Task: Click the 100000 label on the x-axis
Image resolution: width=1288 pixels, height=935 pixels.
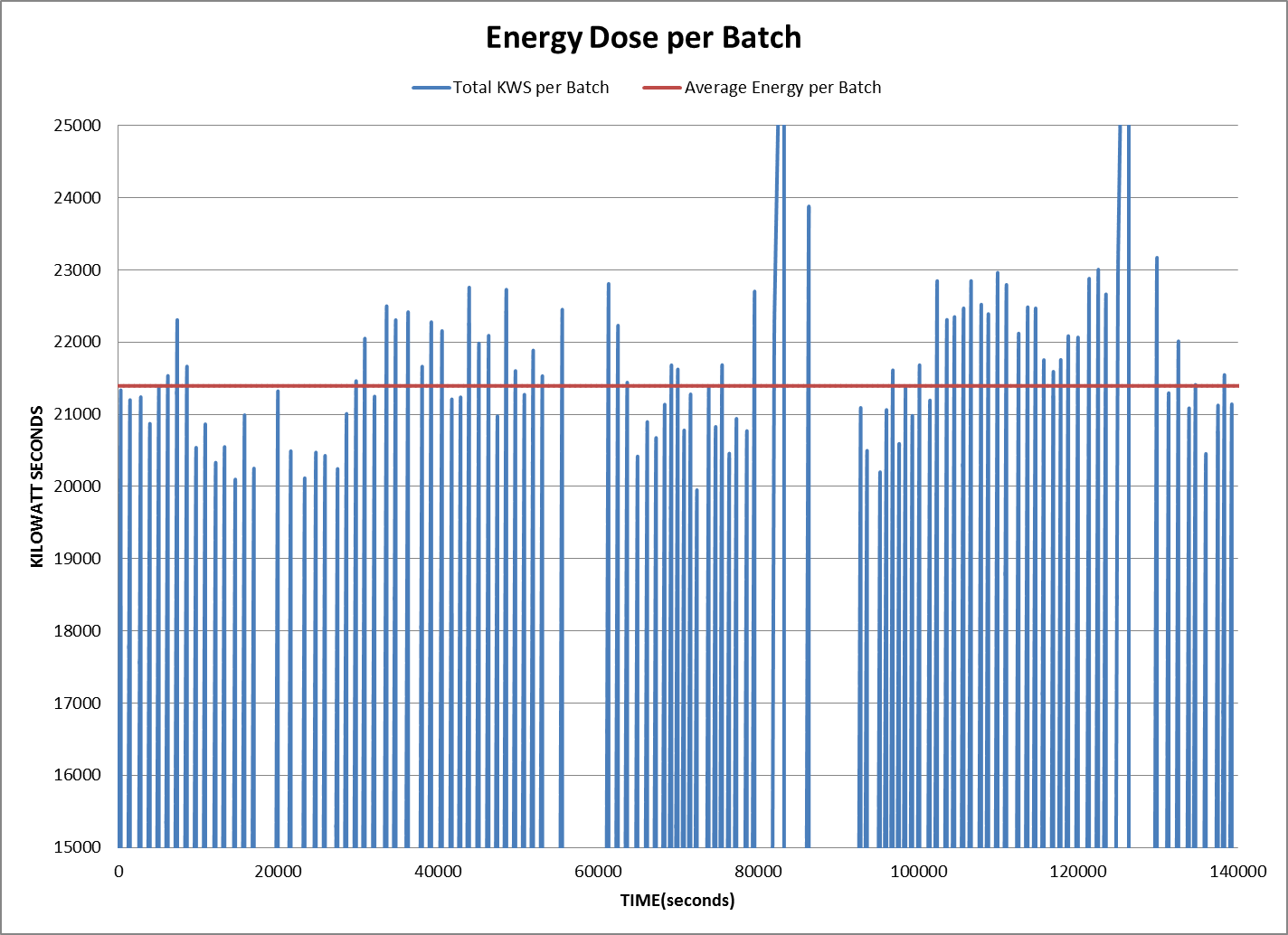Action: [x=918, y=871]
